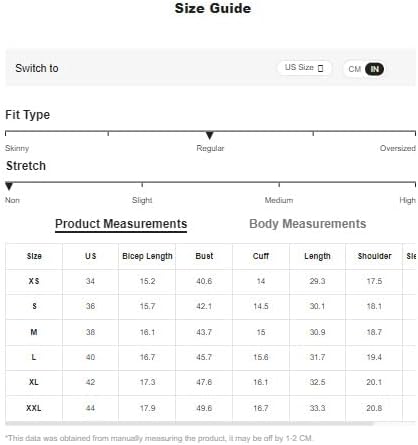
Task: Click the Fit Type marker triangle
Action: (209, 135)
